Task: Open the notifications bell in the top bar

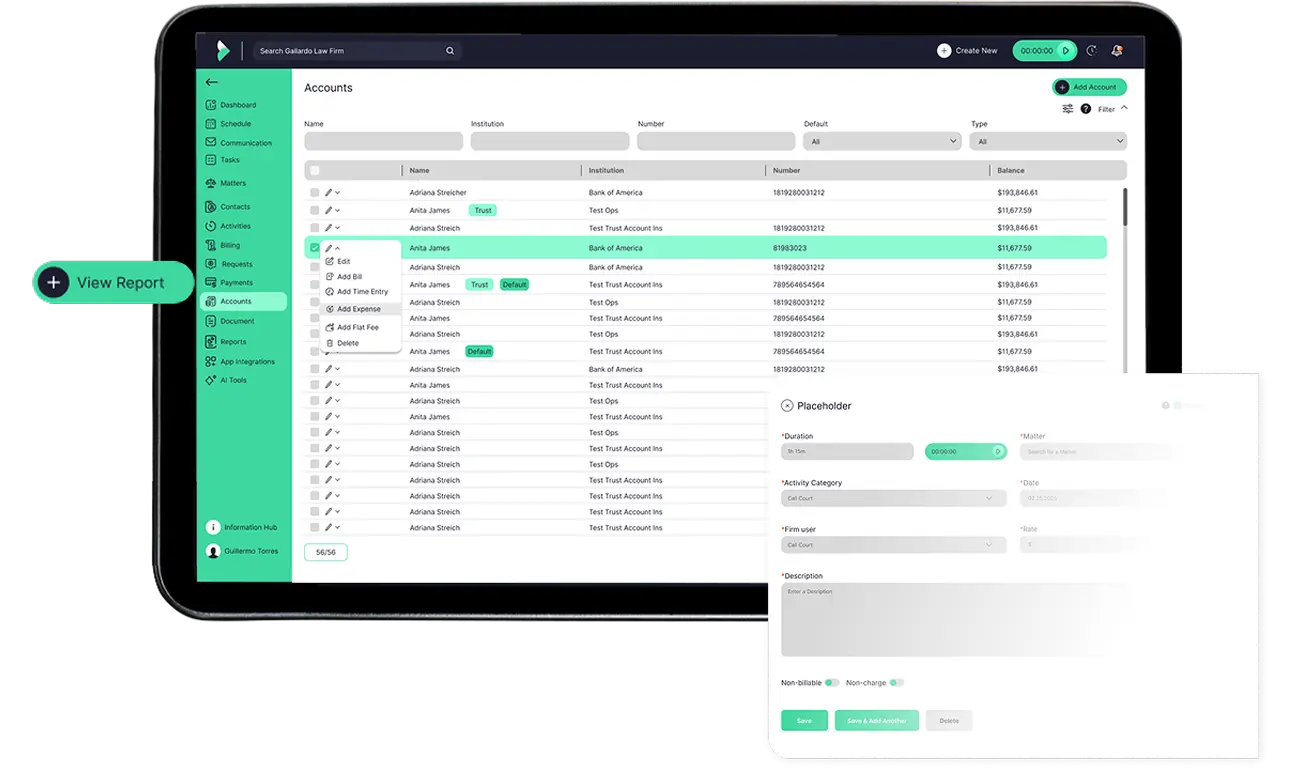Action: [1116, 51]
